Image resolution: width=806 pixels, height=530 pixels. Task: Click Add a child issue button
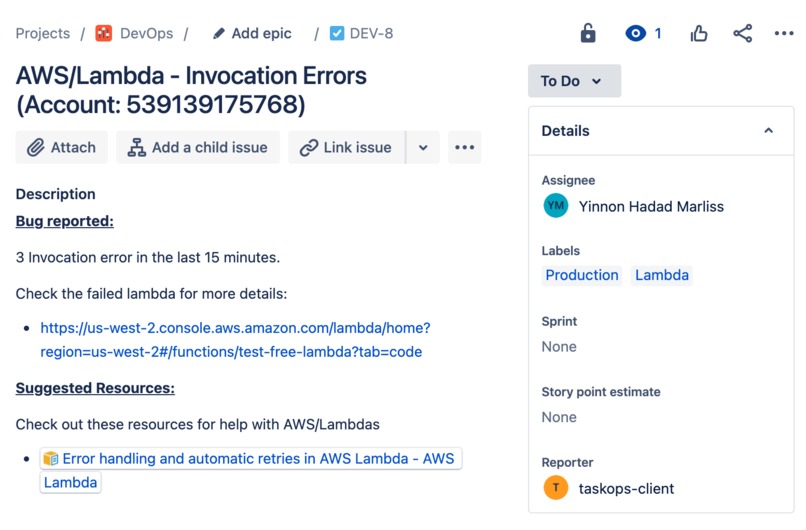coord(198,148)
